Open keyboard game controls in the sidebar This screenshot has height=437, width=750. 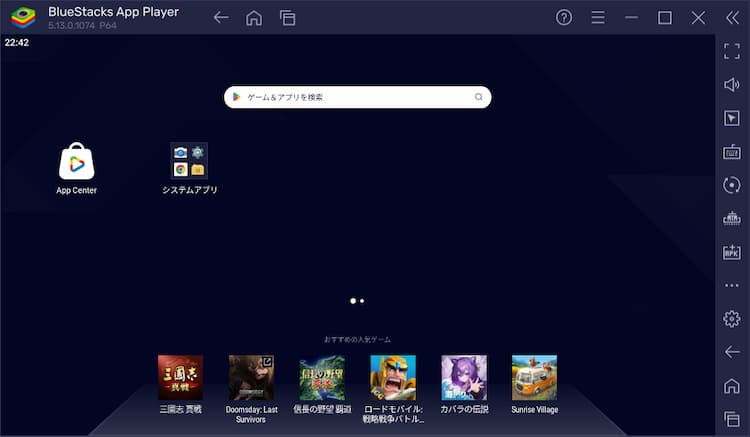pos(732,152)
